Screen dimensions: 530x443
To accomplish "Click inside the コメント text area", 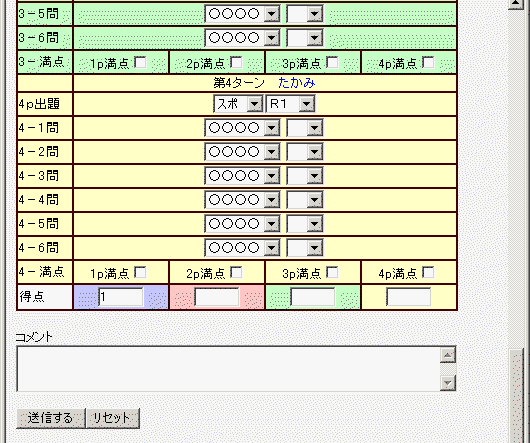I will 228,369.
